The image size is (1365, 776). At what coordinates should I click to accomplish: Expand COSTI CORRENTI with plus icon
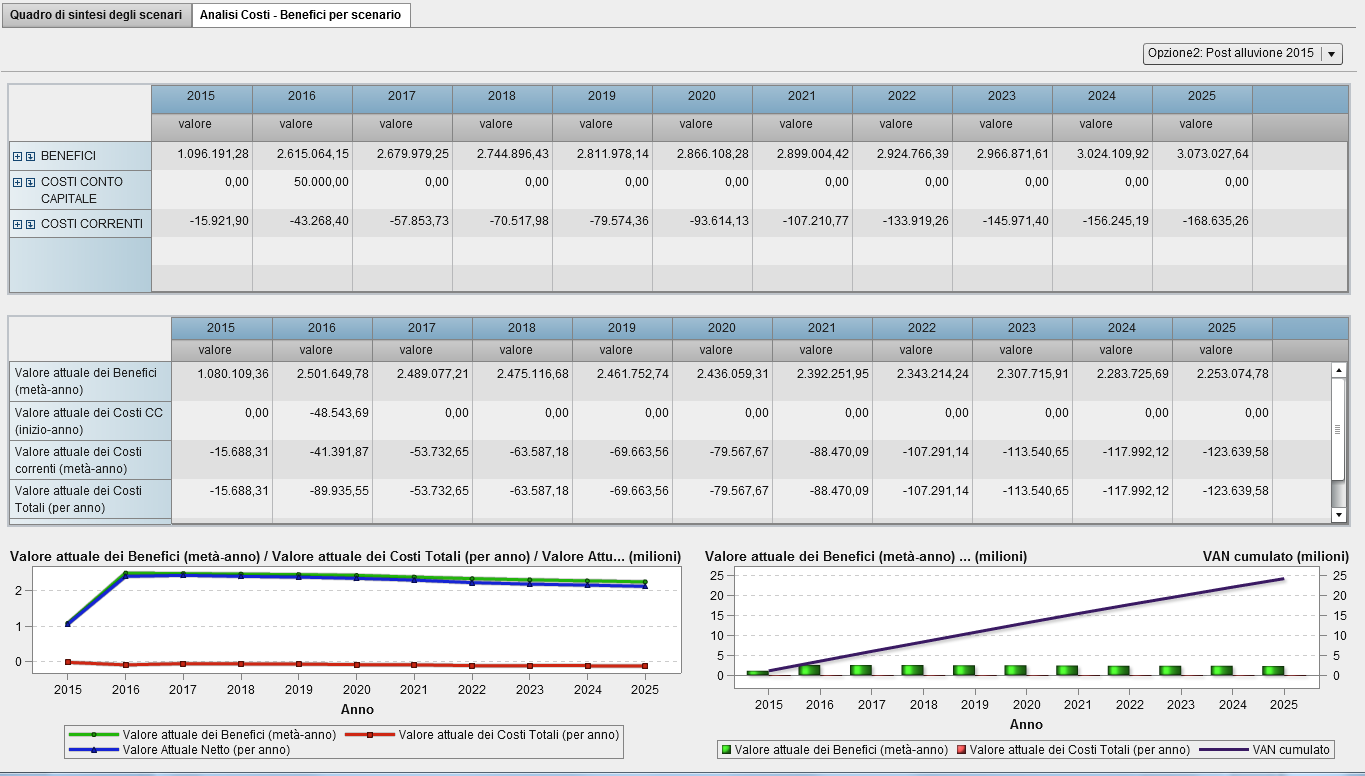pos(17,224)
